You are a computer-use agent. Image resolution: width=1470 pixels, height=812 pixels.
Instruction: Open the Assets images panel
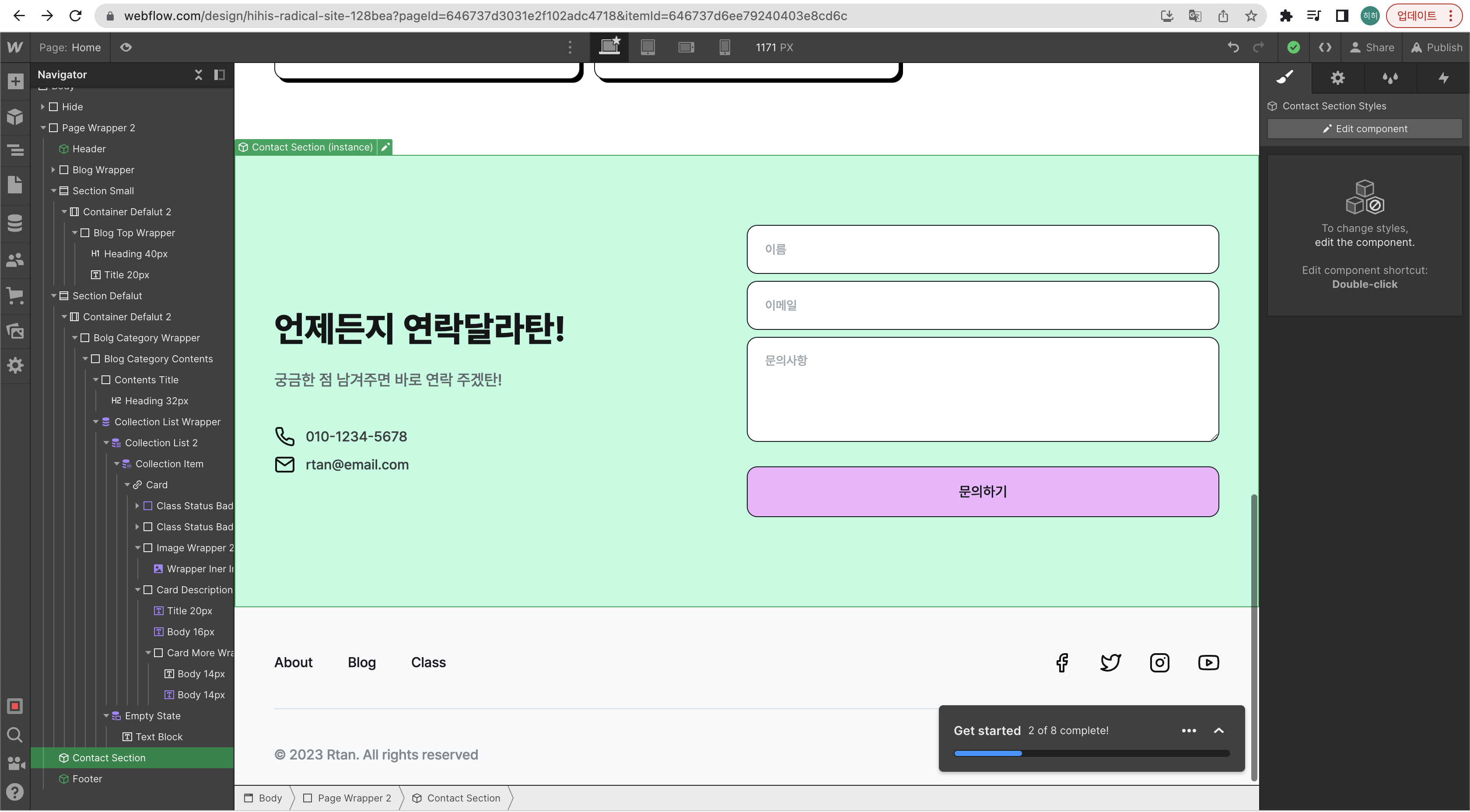point(15,330)
